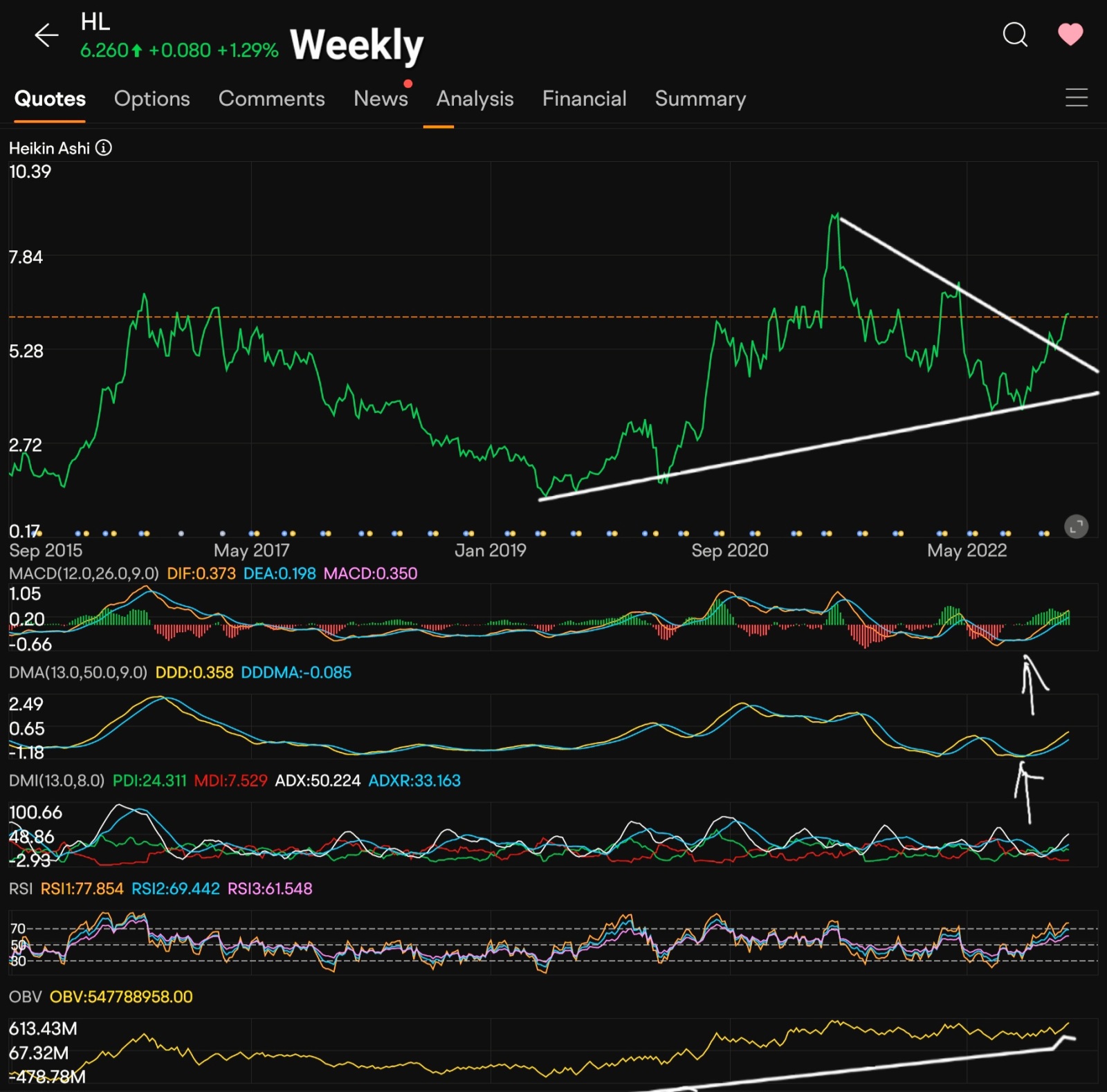The image size is (1107, 1092).
Task: Tap the OBV indicator label
Action: tap(25, 997)
